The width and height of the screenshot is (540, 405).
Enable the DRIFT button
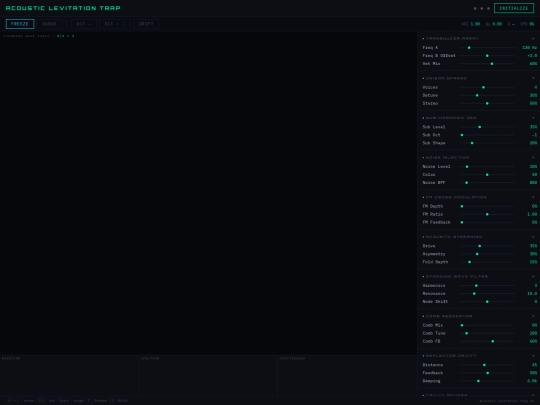point(146,24)
